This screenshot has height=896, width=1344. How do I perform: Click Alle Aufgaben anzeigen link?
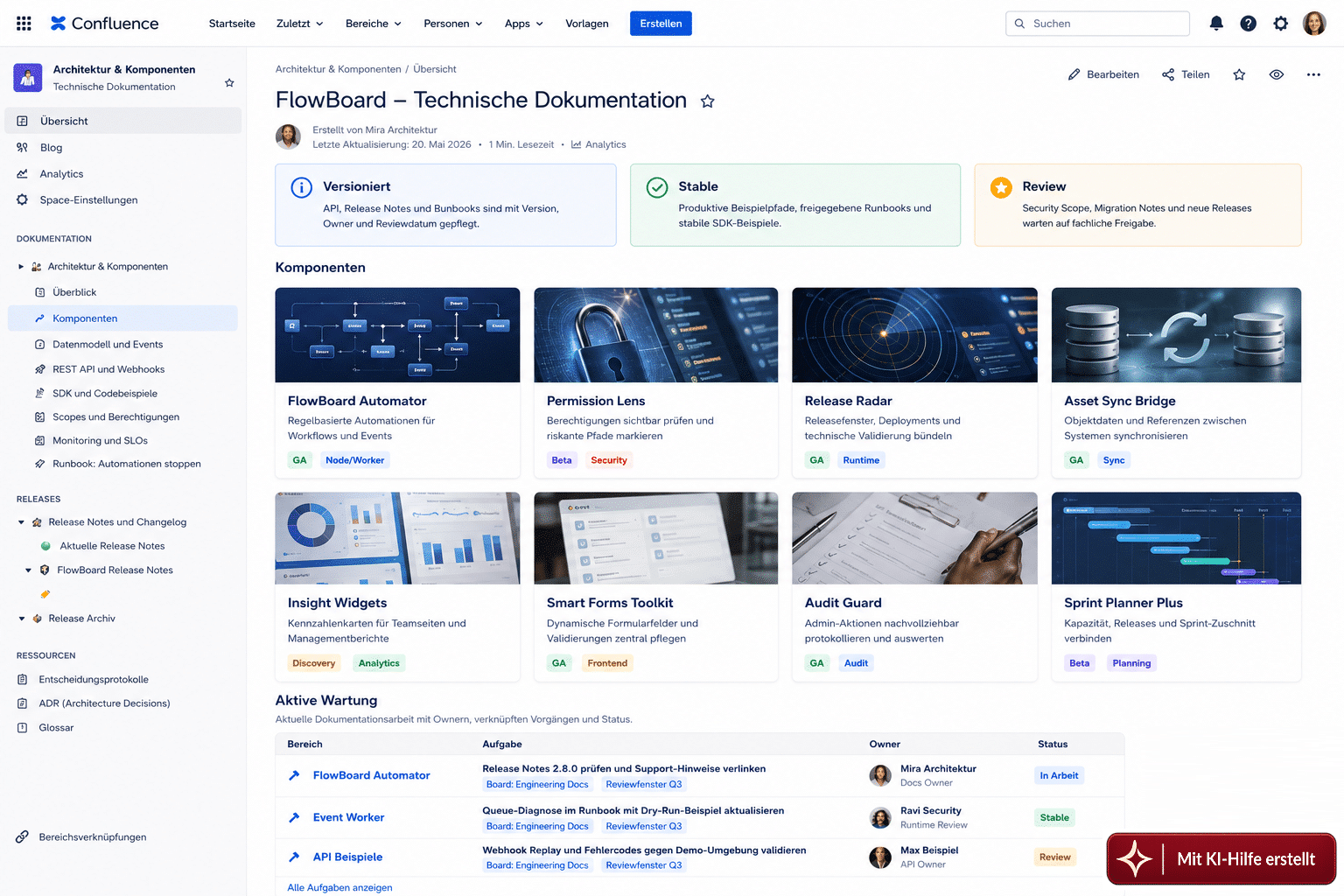click(339, 888)
